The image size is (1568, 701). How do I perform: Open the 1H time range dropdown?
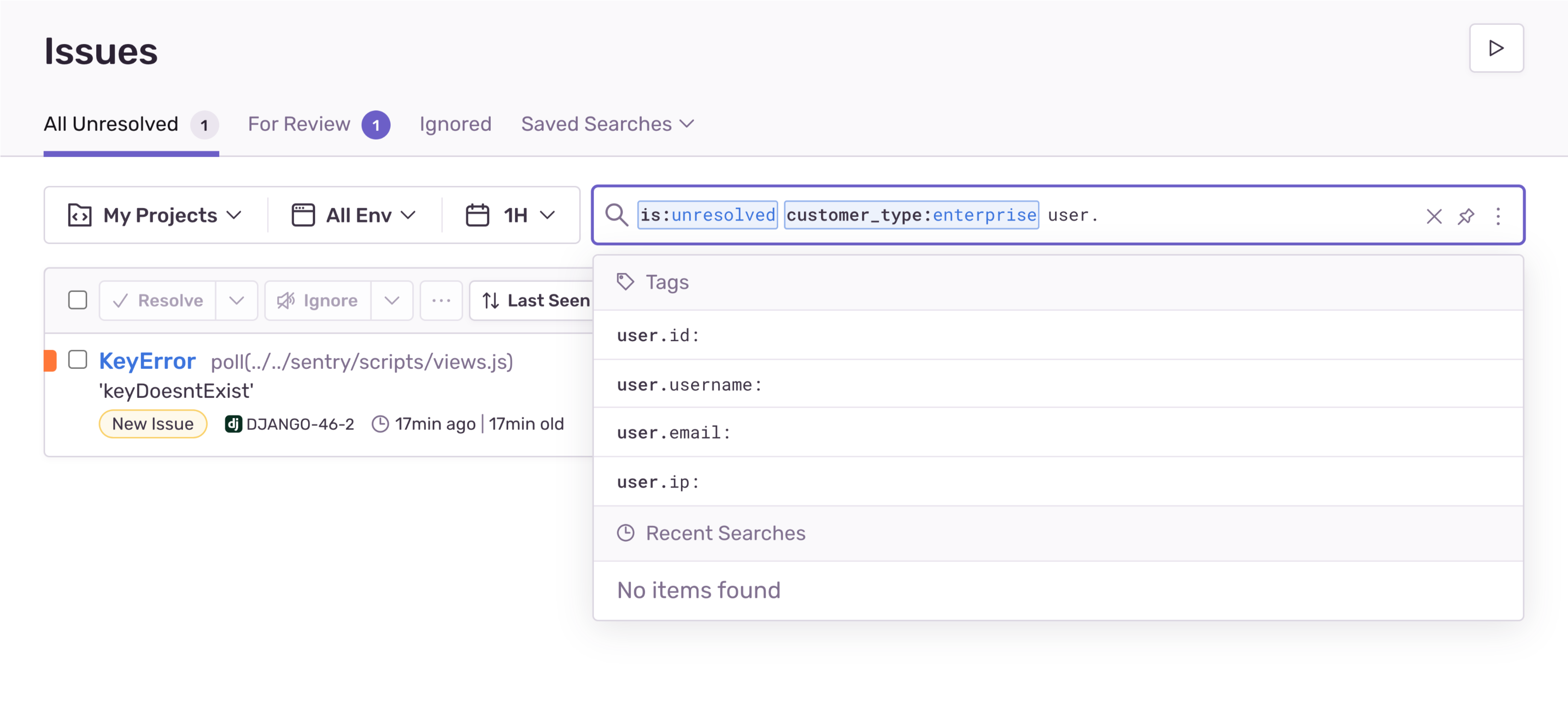pos(510,215)
